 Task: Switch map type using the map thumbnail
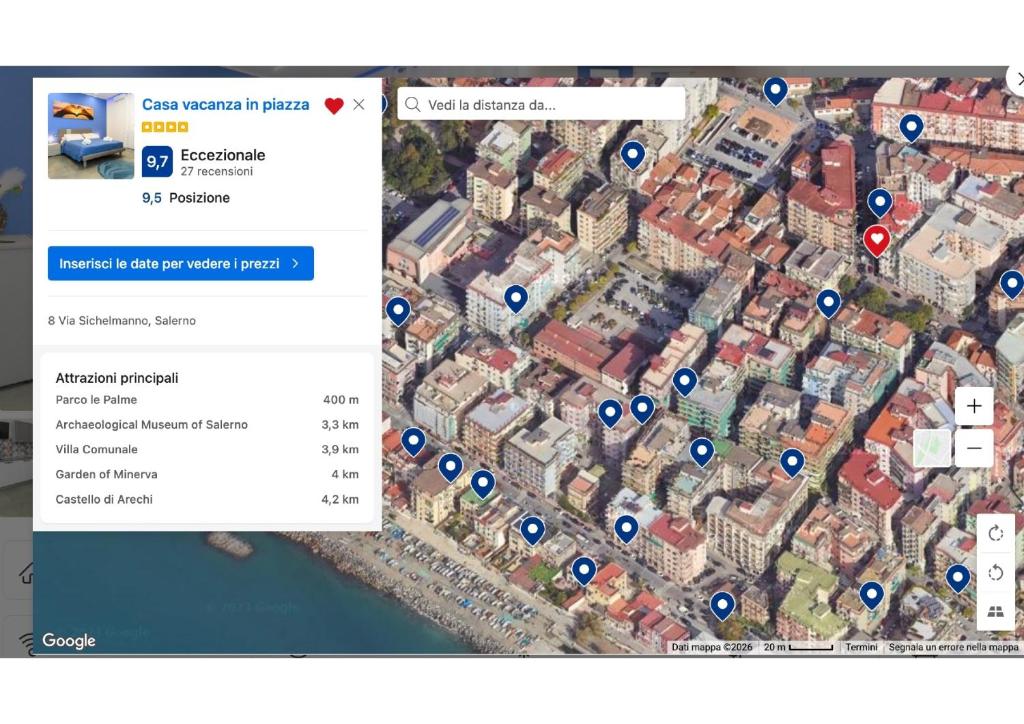pyautogui.click(x=932, y=448)
